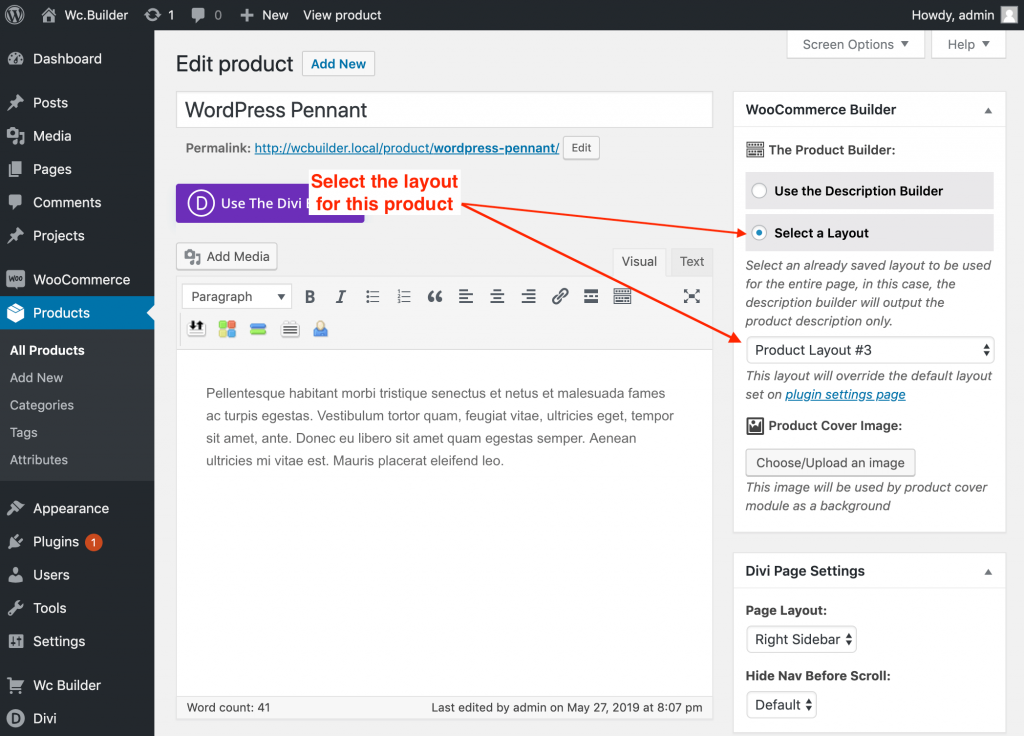Click the admin avatar next to Howdy
Viewport: 1024px width, 736px height.
point(1010,14)
